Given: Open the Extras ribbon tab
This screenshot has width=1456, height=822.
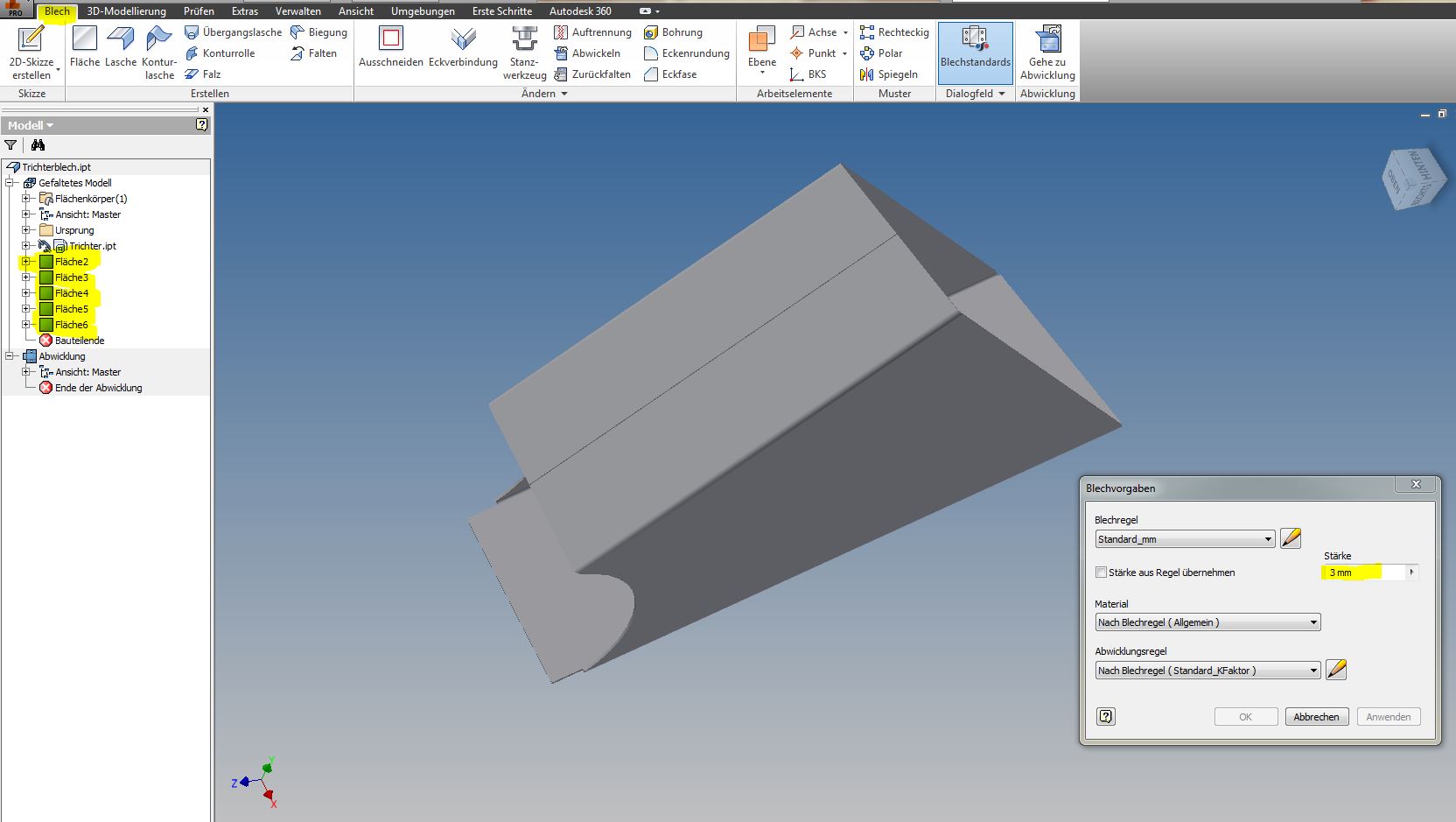Looking at the screenshot, I should click(245, 11).
